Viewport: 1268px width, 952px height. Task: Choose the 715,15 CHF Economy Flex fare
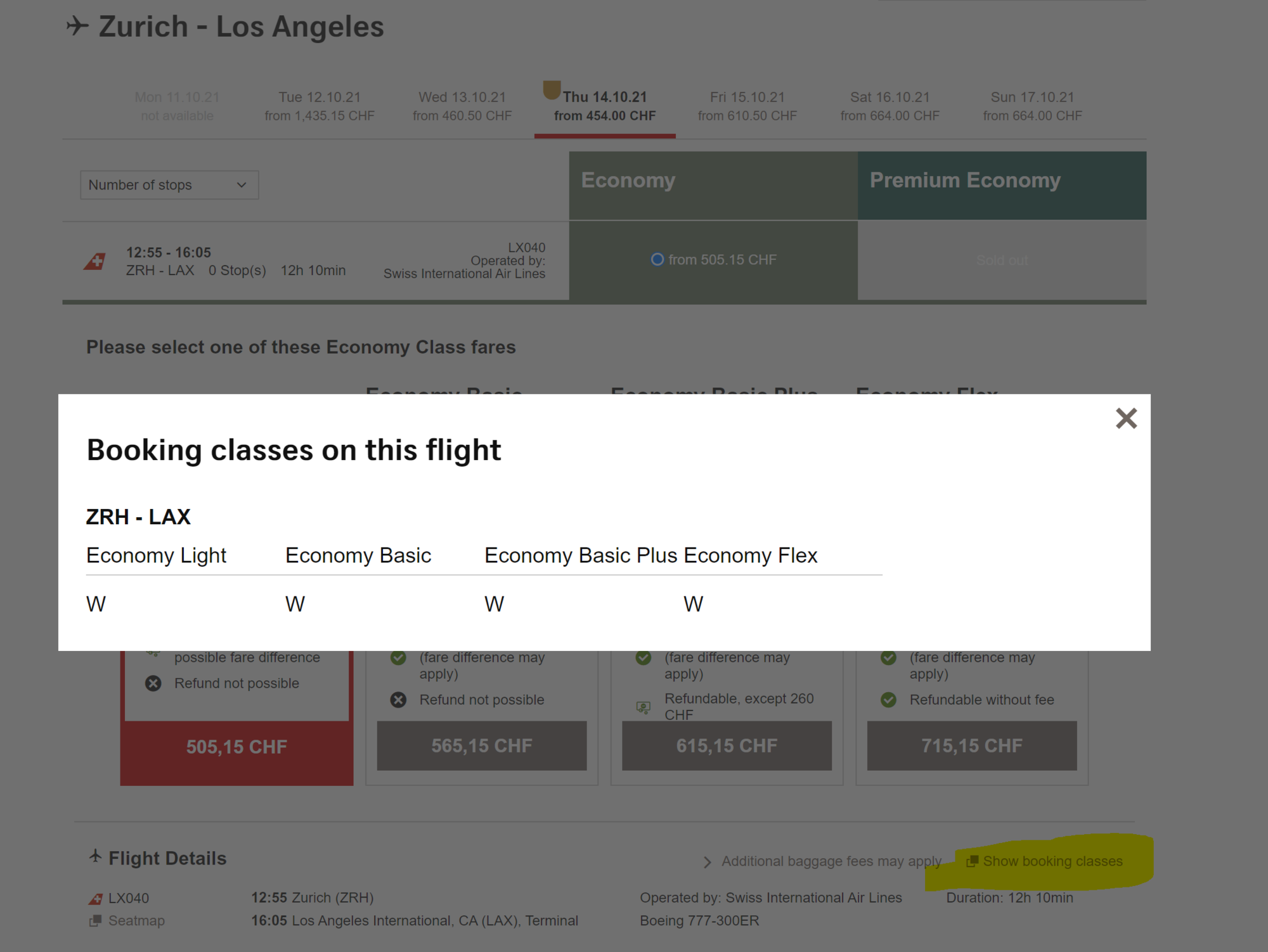971,746
